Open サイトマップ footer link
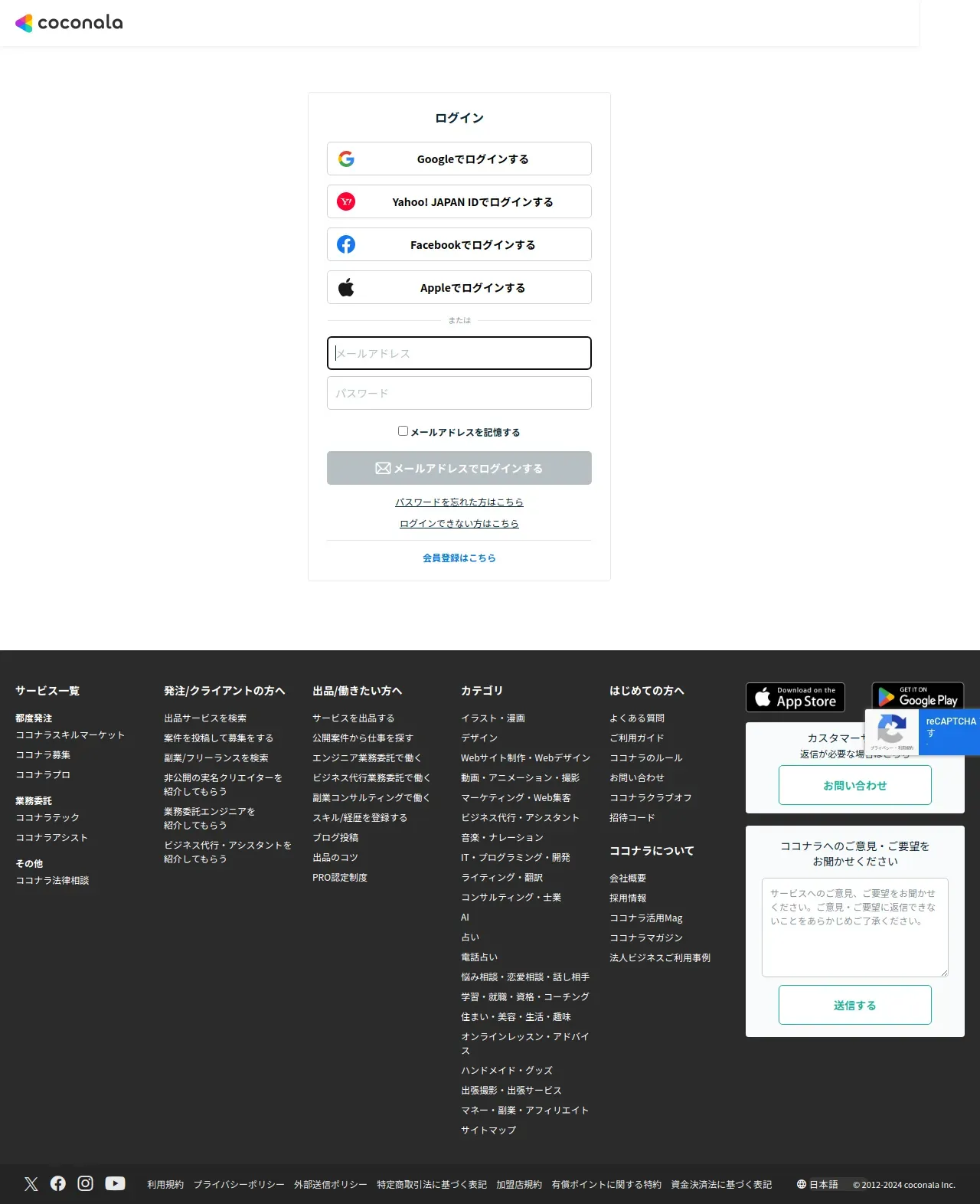The height and width of the screenshot is (1204, 980). [x=488, y=1130]
